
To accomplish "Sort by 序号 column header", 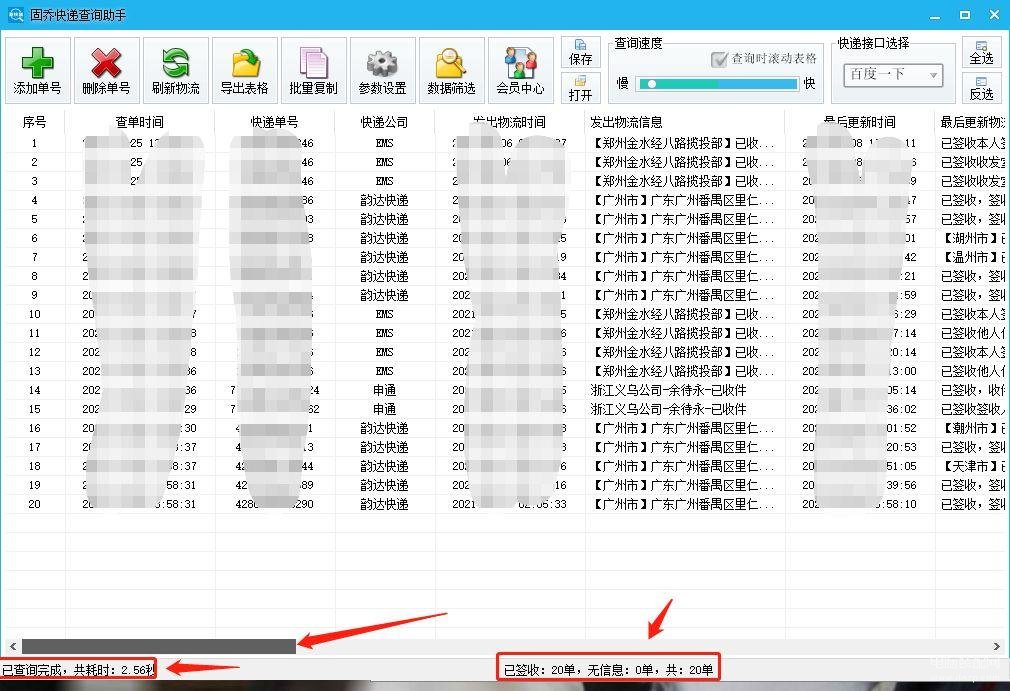I will tap(34, 122).
